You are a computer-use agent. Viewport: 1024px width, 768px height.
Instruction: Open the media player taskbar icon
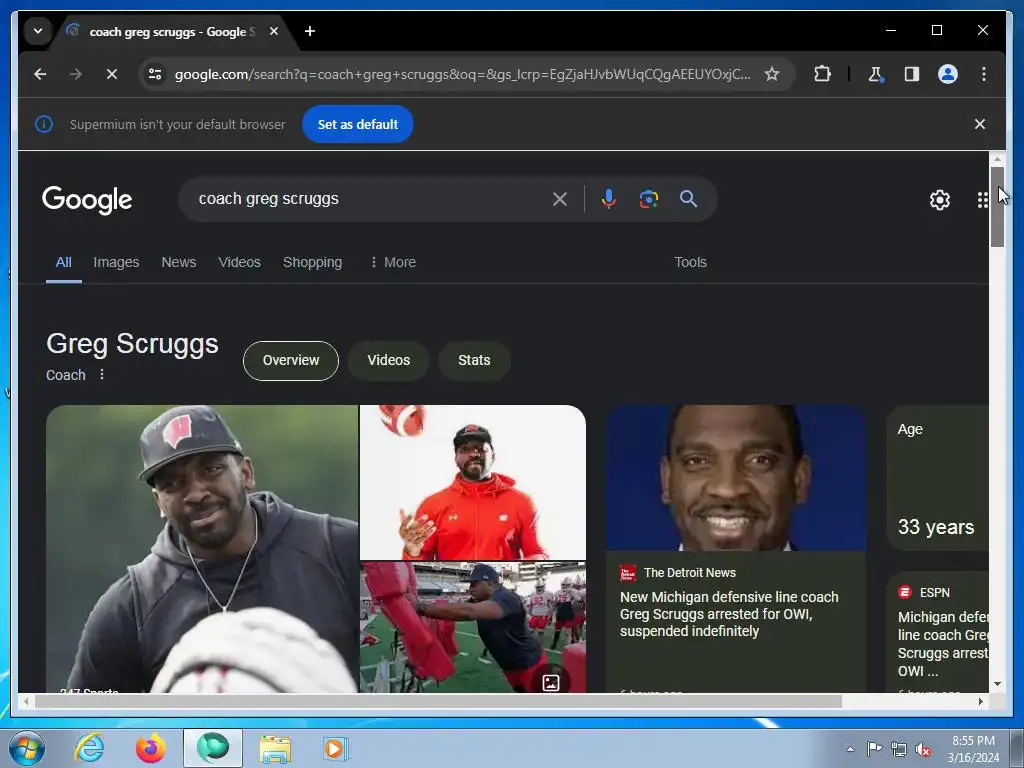point(336,748)
